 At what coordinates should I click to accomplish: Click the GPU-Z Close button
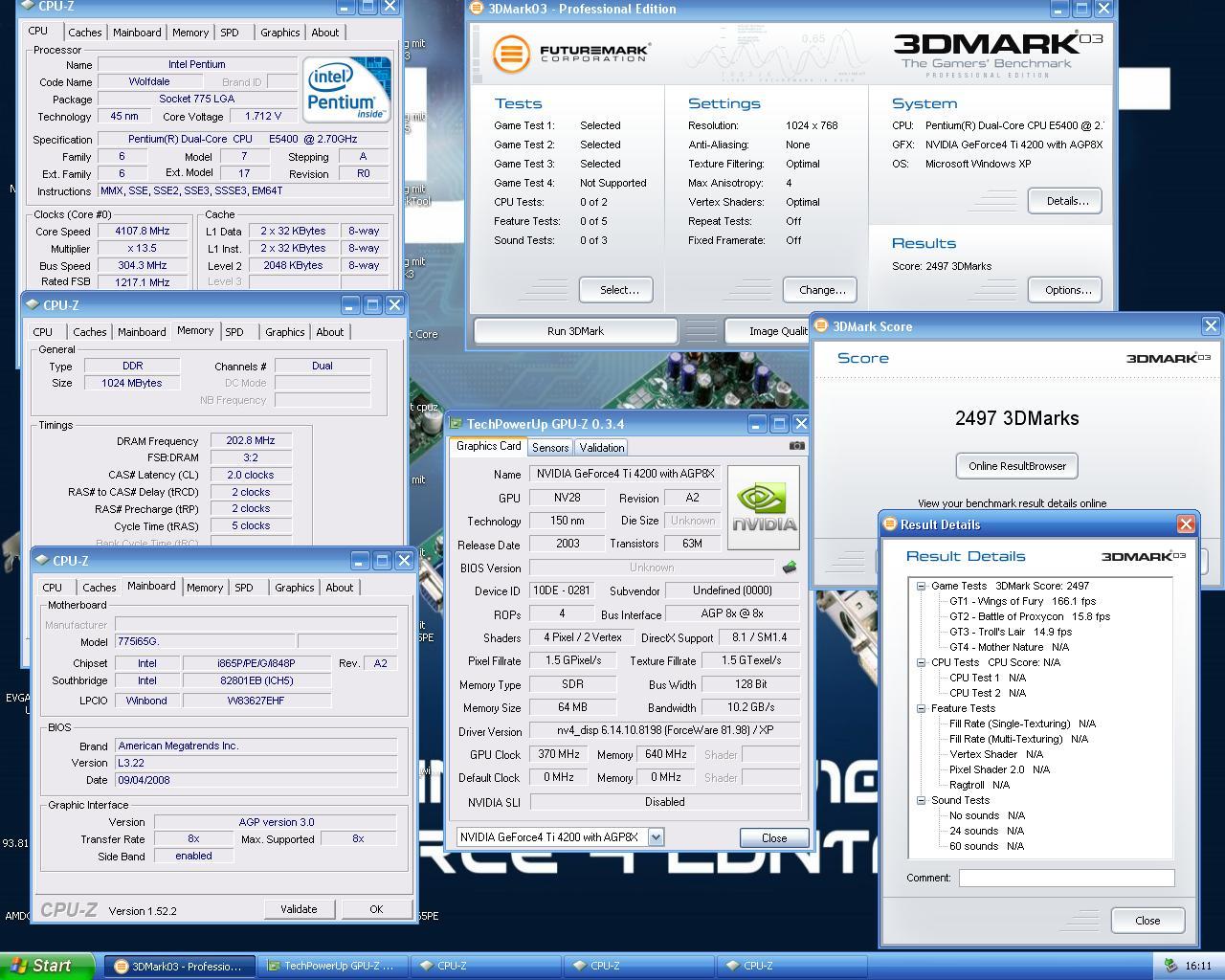(x=773, y=837)
